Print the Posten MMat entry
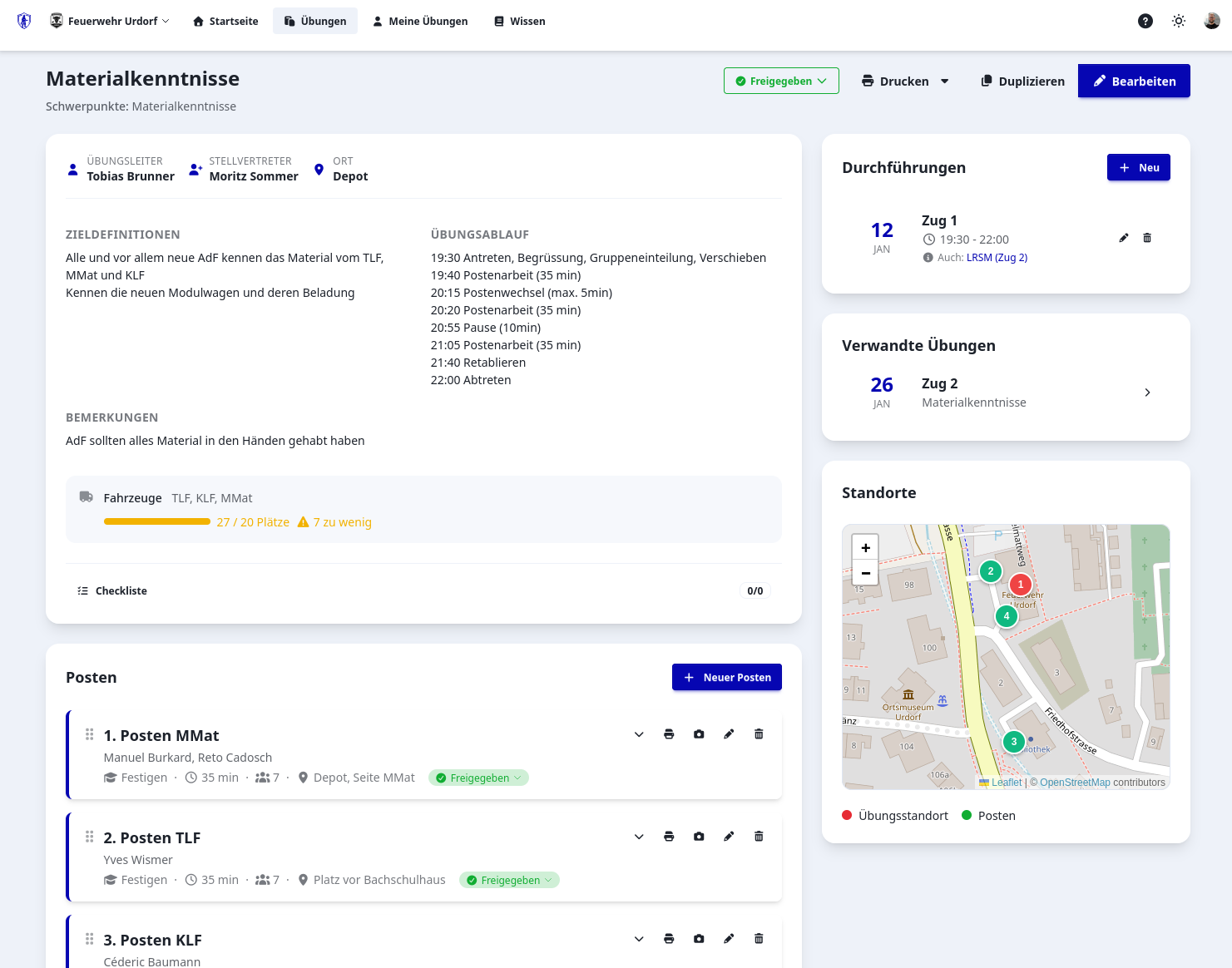1232x968 pixels. click(x=669, y=734)
